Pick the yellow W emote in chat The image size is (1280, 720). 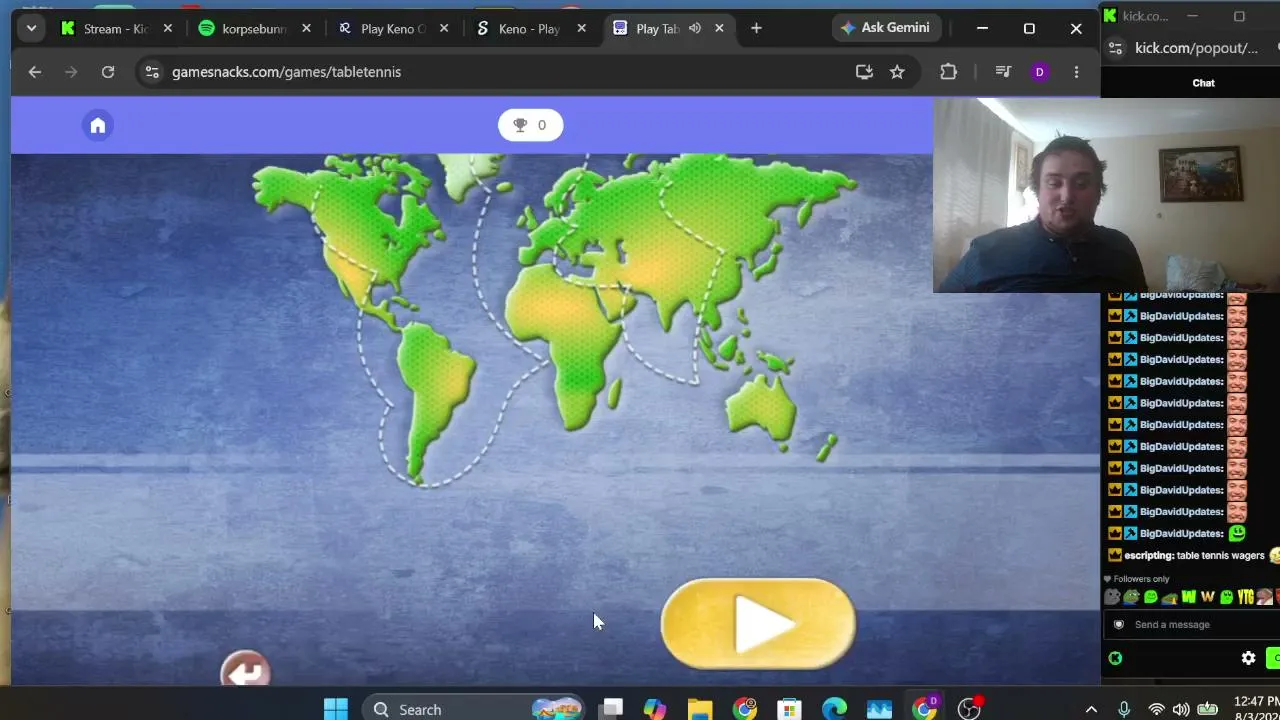[x=1189, y=597]
